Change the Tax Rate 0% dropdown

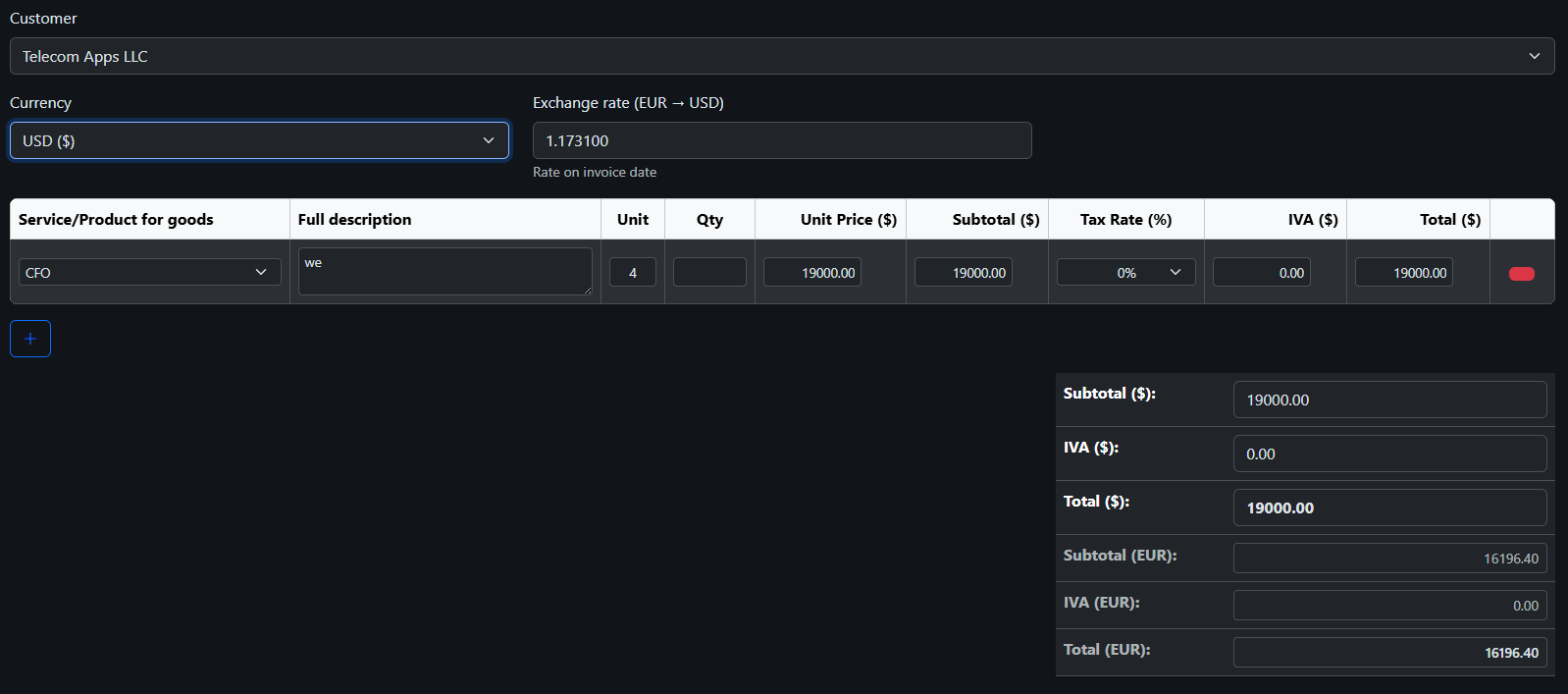[x=1125, y=272]
